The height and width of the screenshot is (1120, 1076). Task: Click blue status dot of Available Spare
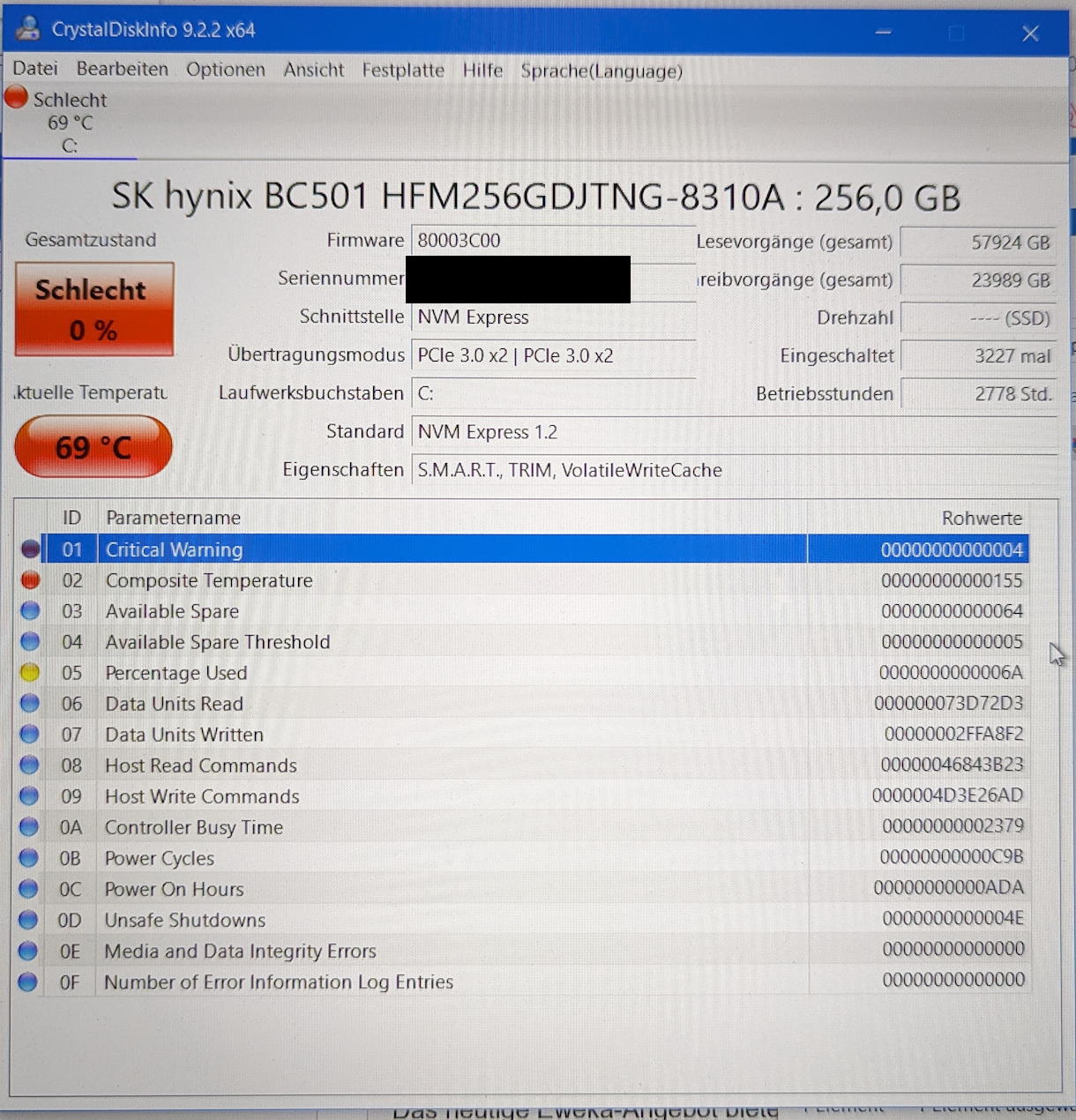(31, 611)
